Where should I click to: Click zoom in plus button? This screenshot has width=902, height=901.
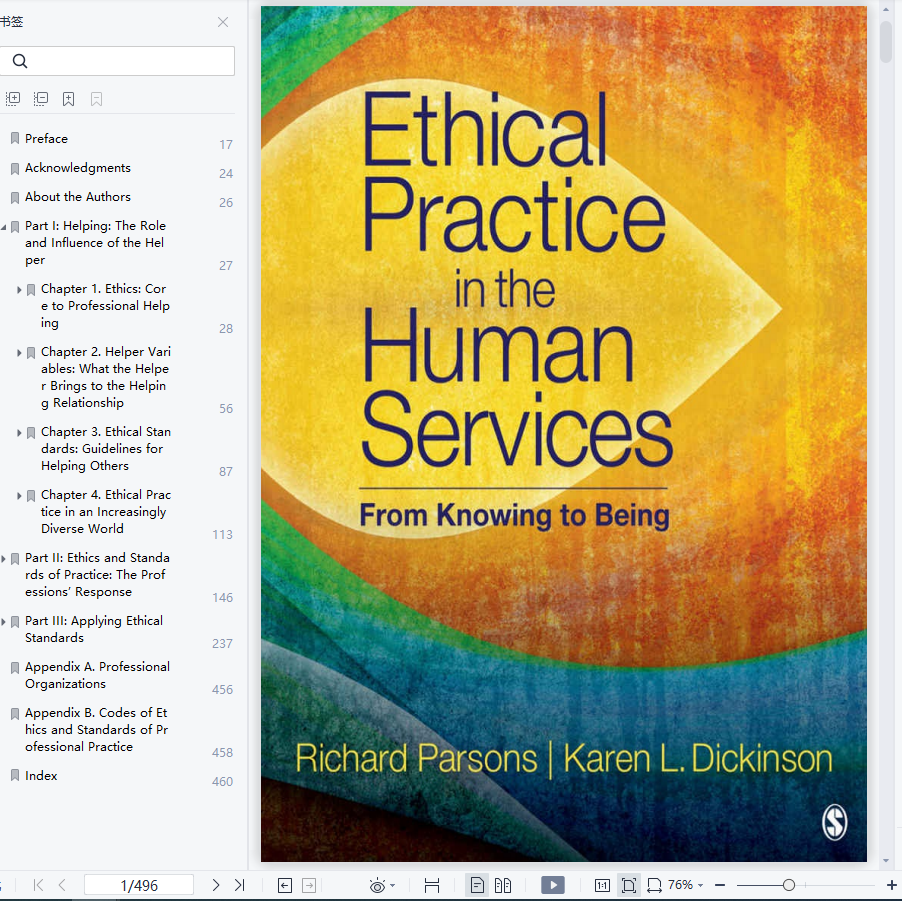[892, 885]
